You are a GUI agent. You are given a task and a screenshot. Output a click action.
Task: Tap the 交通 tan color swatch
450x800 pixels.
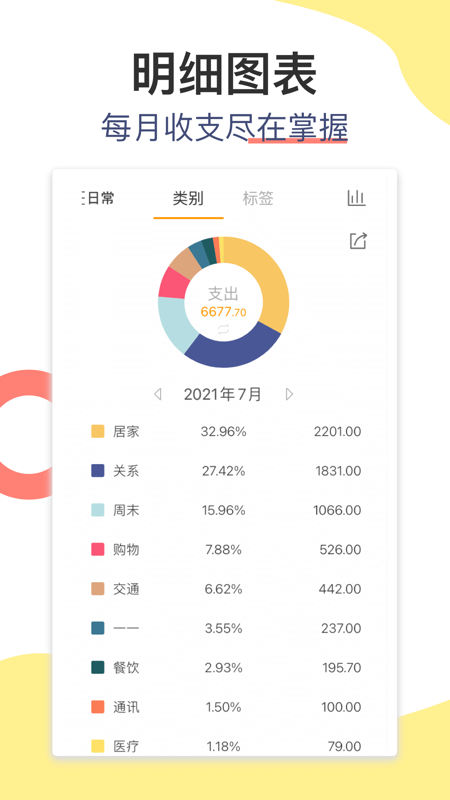pos(97,589)
